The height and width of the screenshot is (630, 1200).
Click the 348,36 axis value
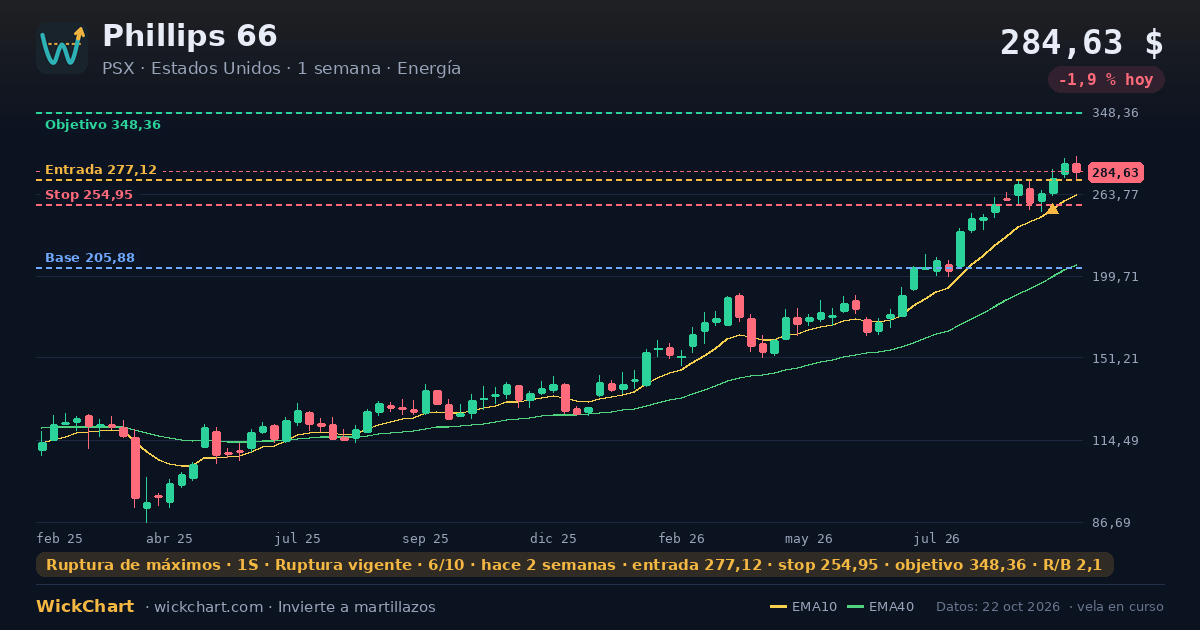[x=1115, y=113]
